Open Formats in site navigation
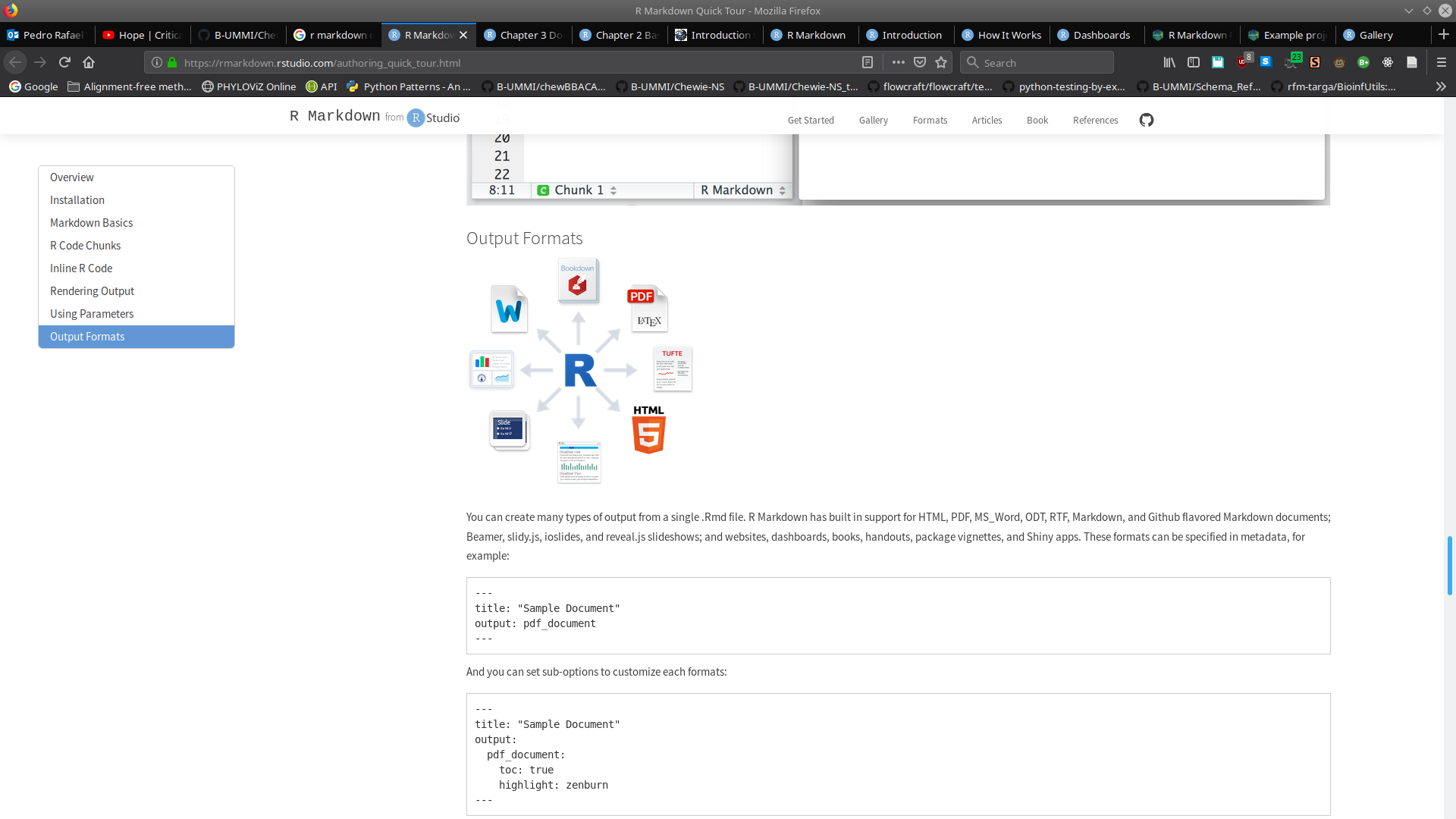Image resolution: width=1456 pixels, height=819 pixels. (930, 120)
